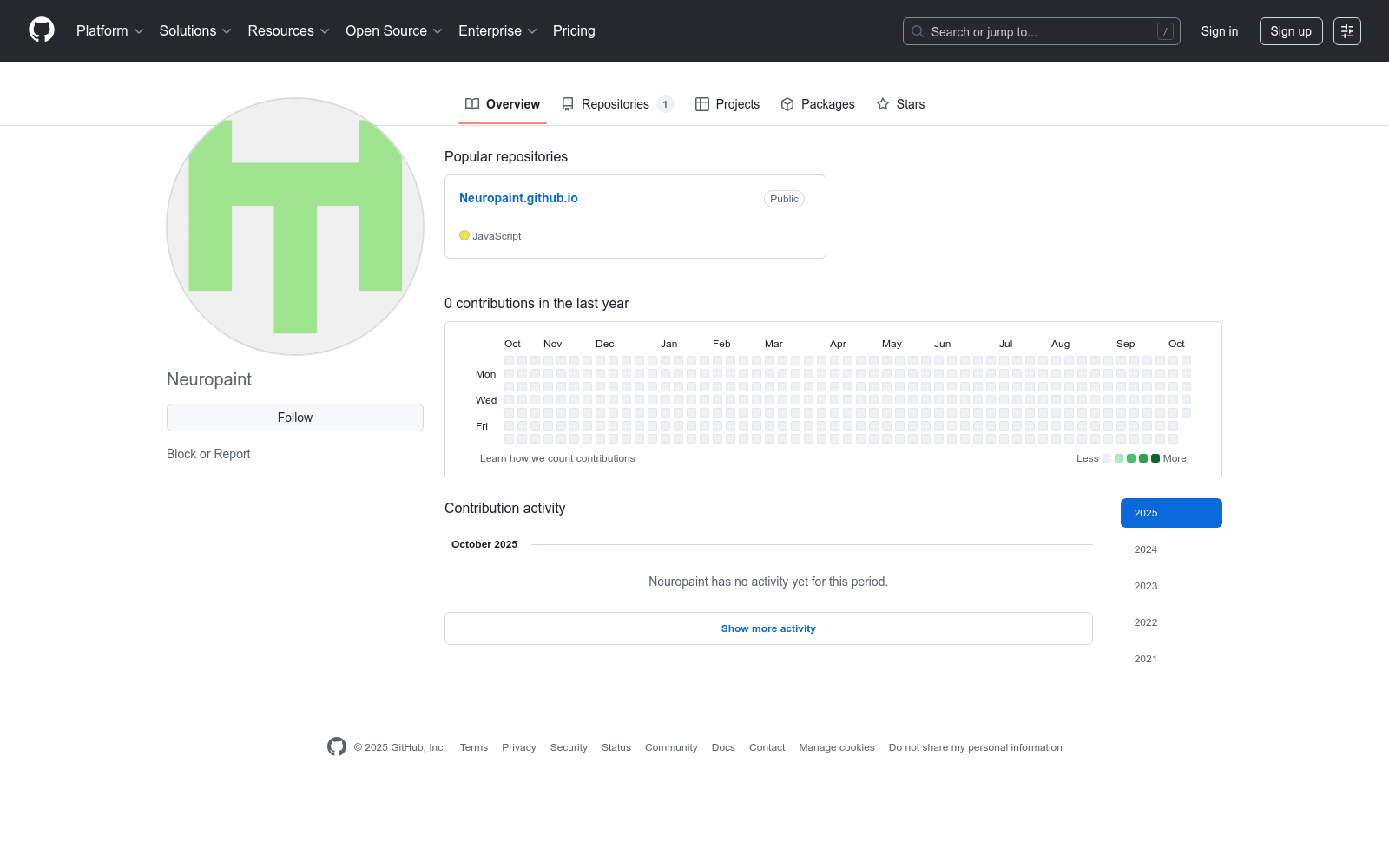Open the Security footer link

pos(569,747)
